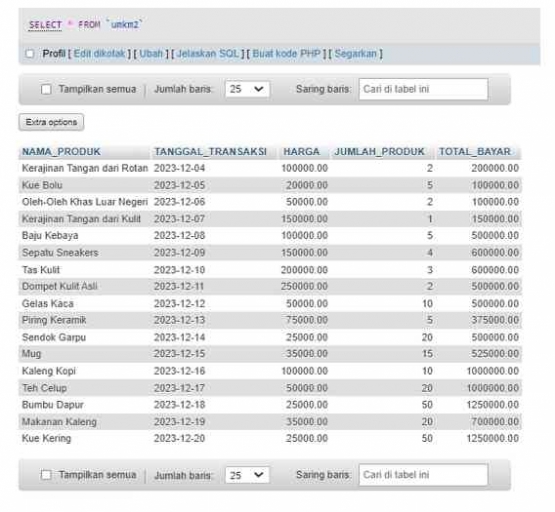Select cell 'Dompet Kulit Asli'
Viewport: 555px width, 512px height.
[x=60, y=286]
